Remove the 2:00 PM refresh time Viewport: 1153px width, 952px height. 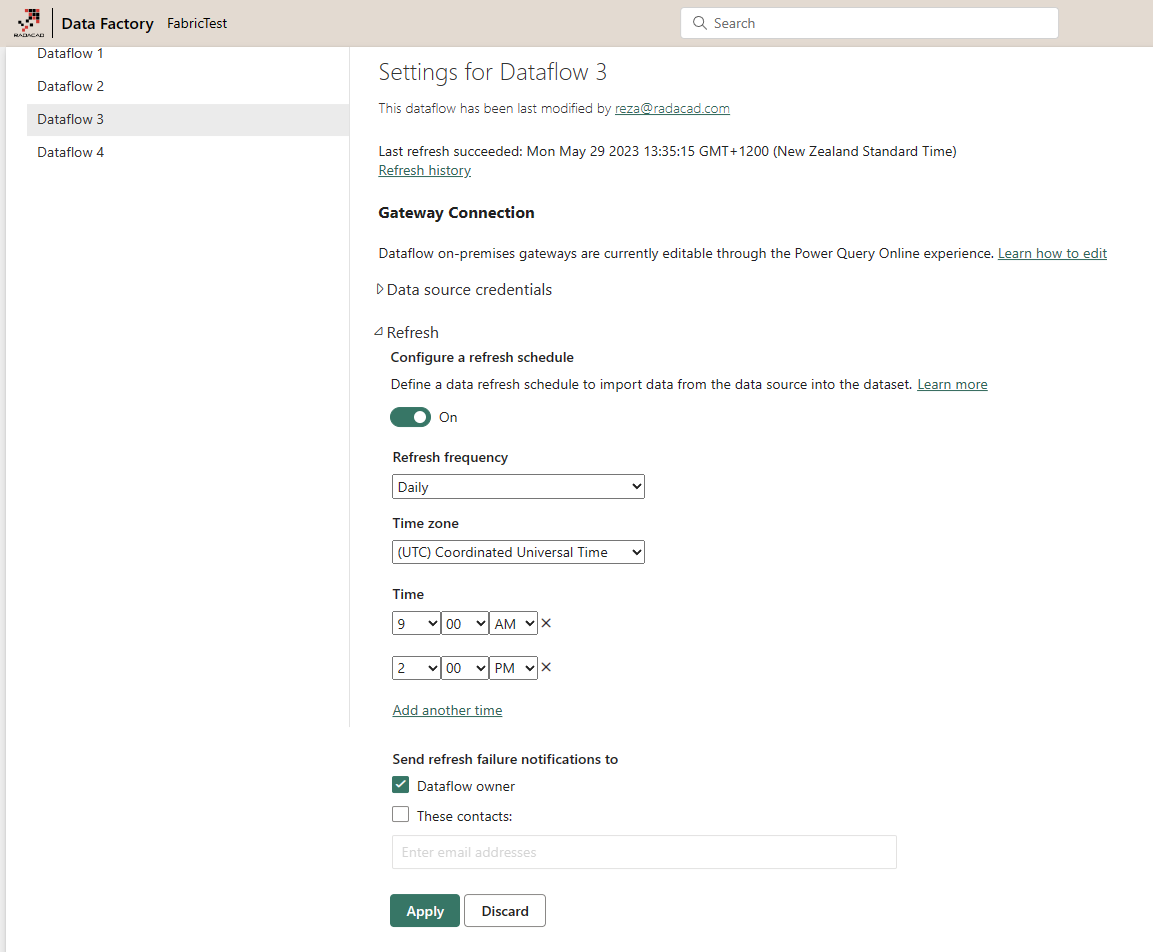(546, 667)
